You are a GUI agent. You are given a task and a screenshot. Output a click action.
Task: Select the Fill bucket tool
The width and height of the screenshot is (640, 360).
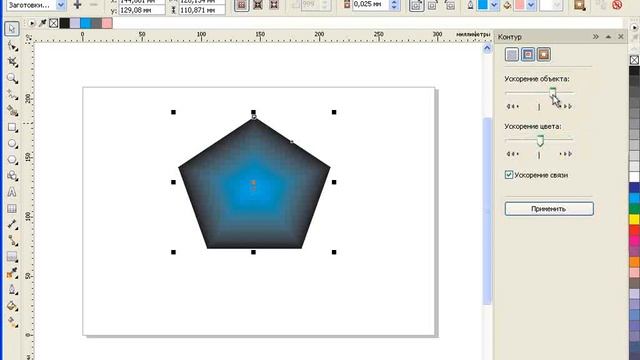click(12, 306)
